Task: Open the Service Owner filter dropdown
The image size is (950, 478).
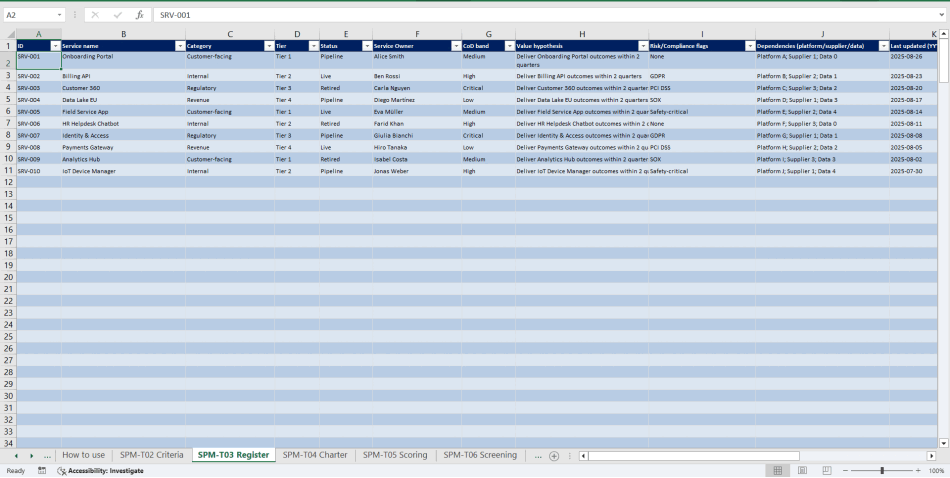Action: click(x=456, y=46)
